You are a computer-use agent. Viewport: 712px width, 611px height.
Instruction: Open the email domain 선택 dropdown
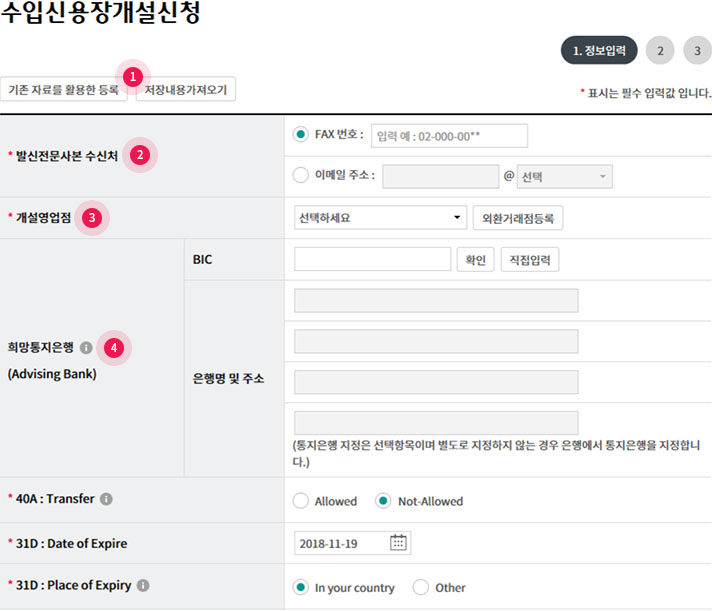(564, 177)
